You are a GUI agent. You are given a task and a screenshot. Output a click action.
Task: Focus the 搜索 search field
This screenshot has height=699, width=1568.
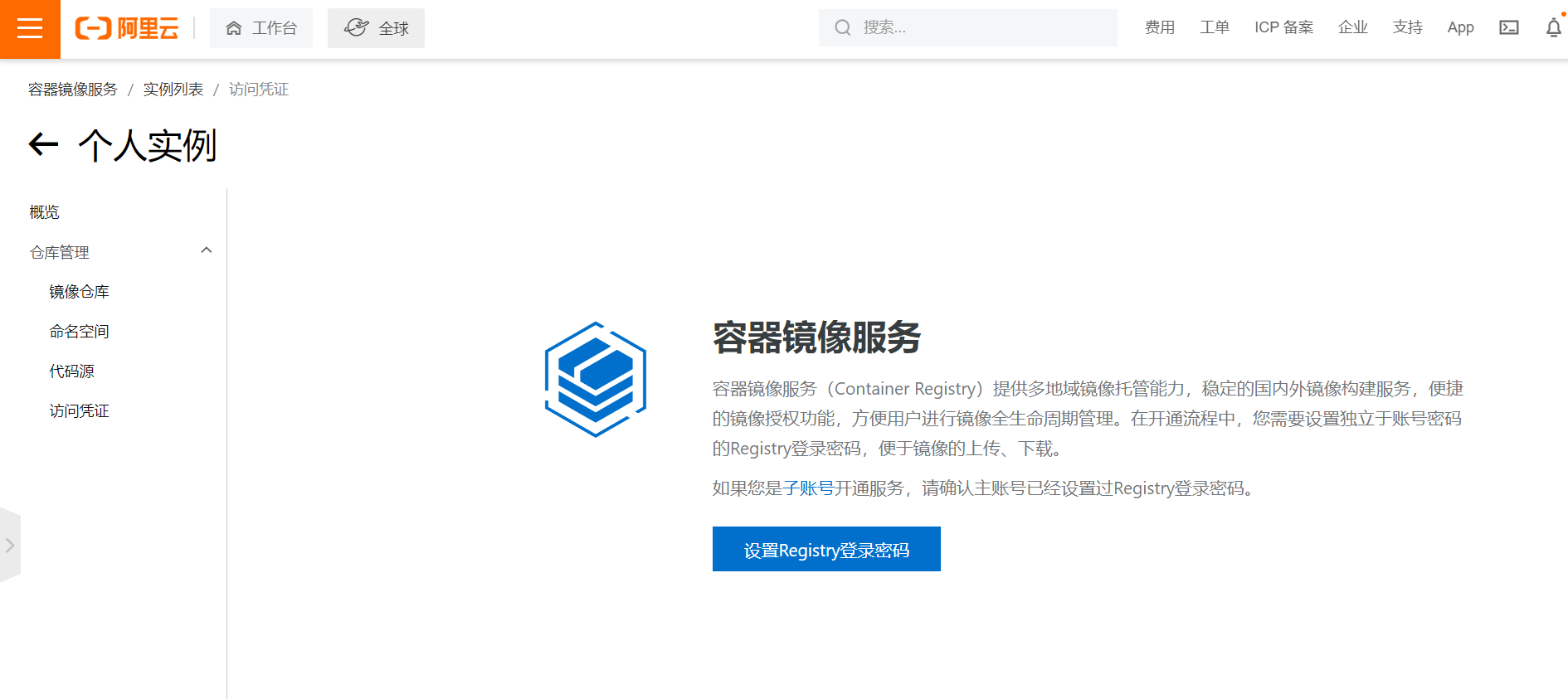tap(968, 27)
